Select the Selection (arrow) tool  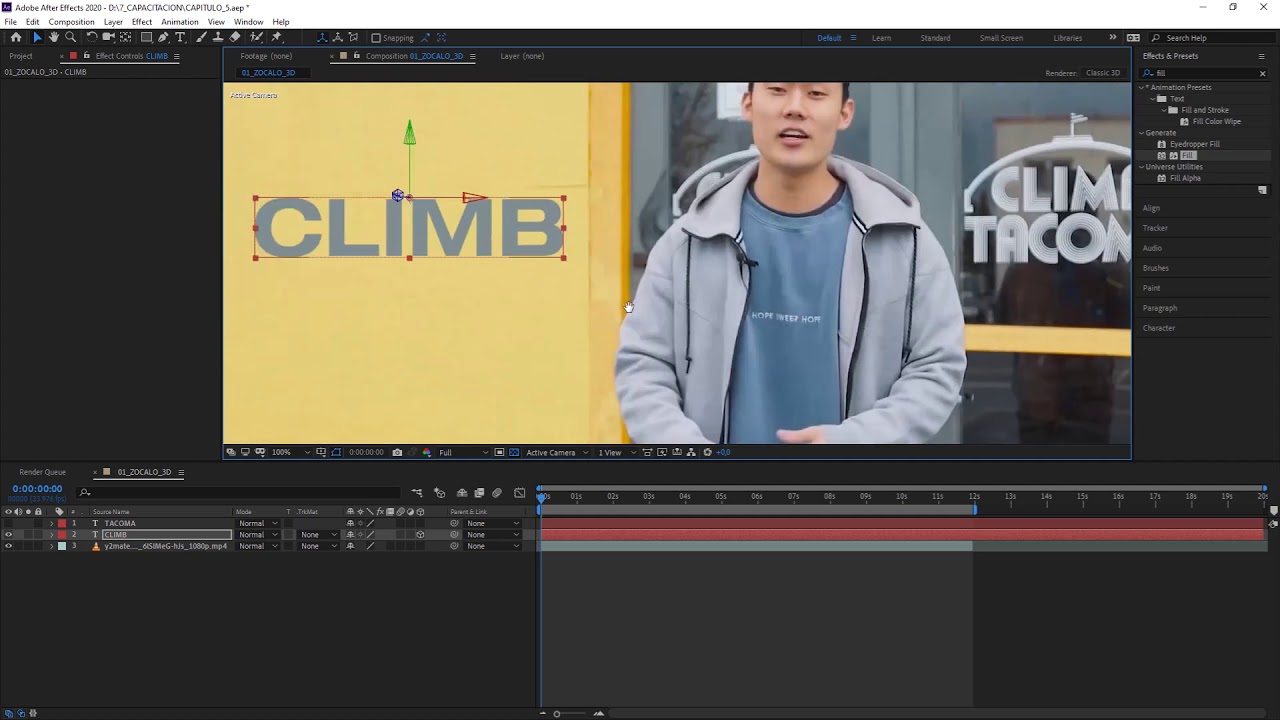tap(38, 37)
